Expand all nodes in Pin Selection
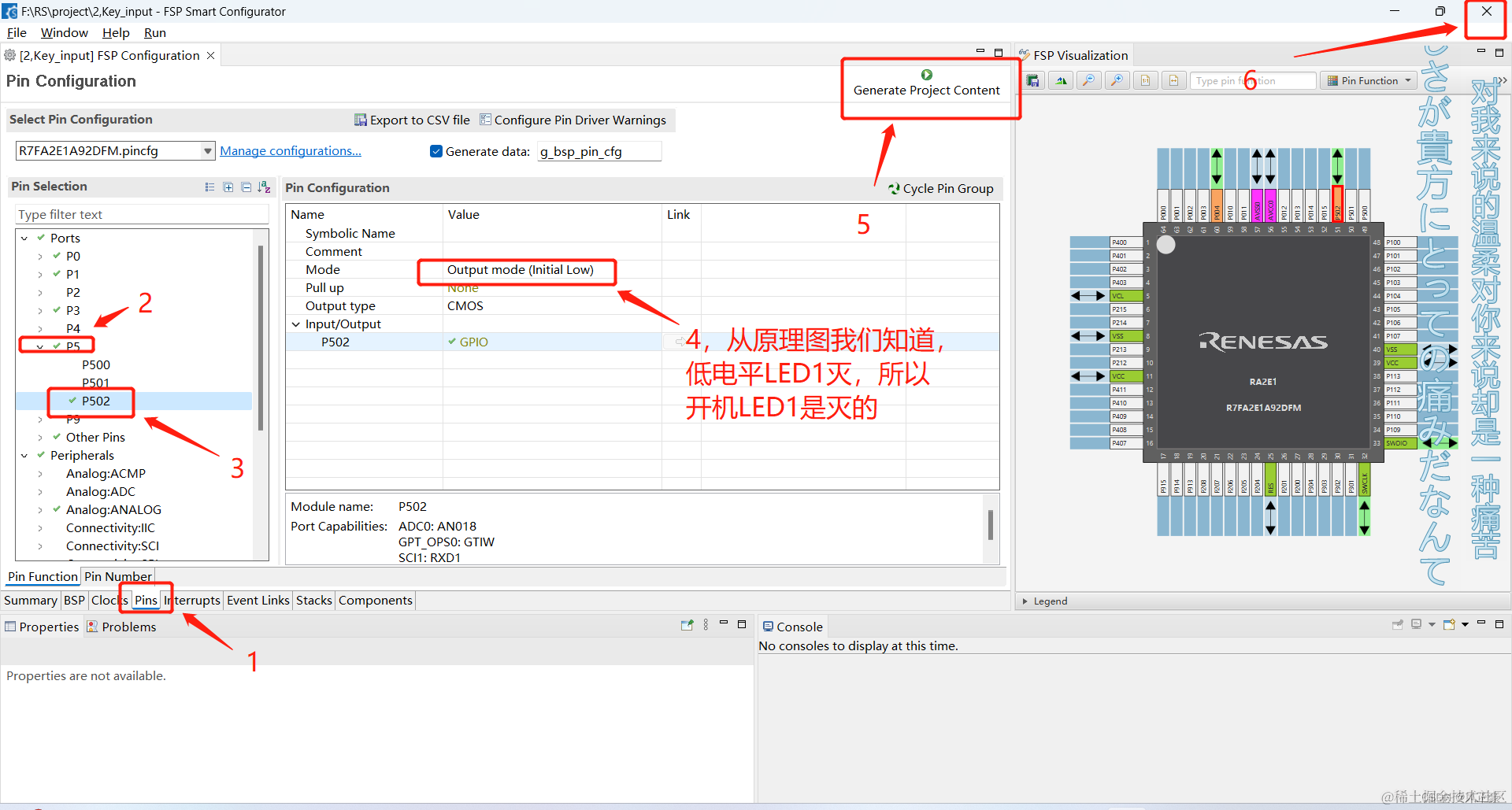The width and height of the screenshot is (1512, 810). point(228,187)
